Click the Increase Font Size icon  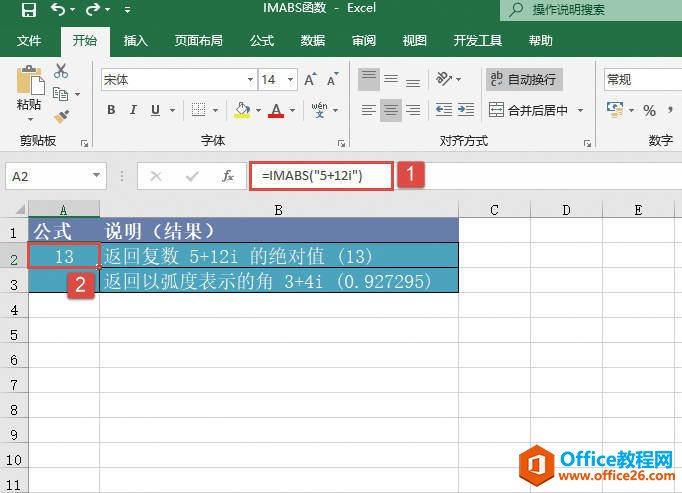pyautogui.click(x=310, y=80)
